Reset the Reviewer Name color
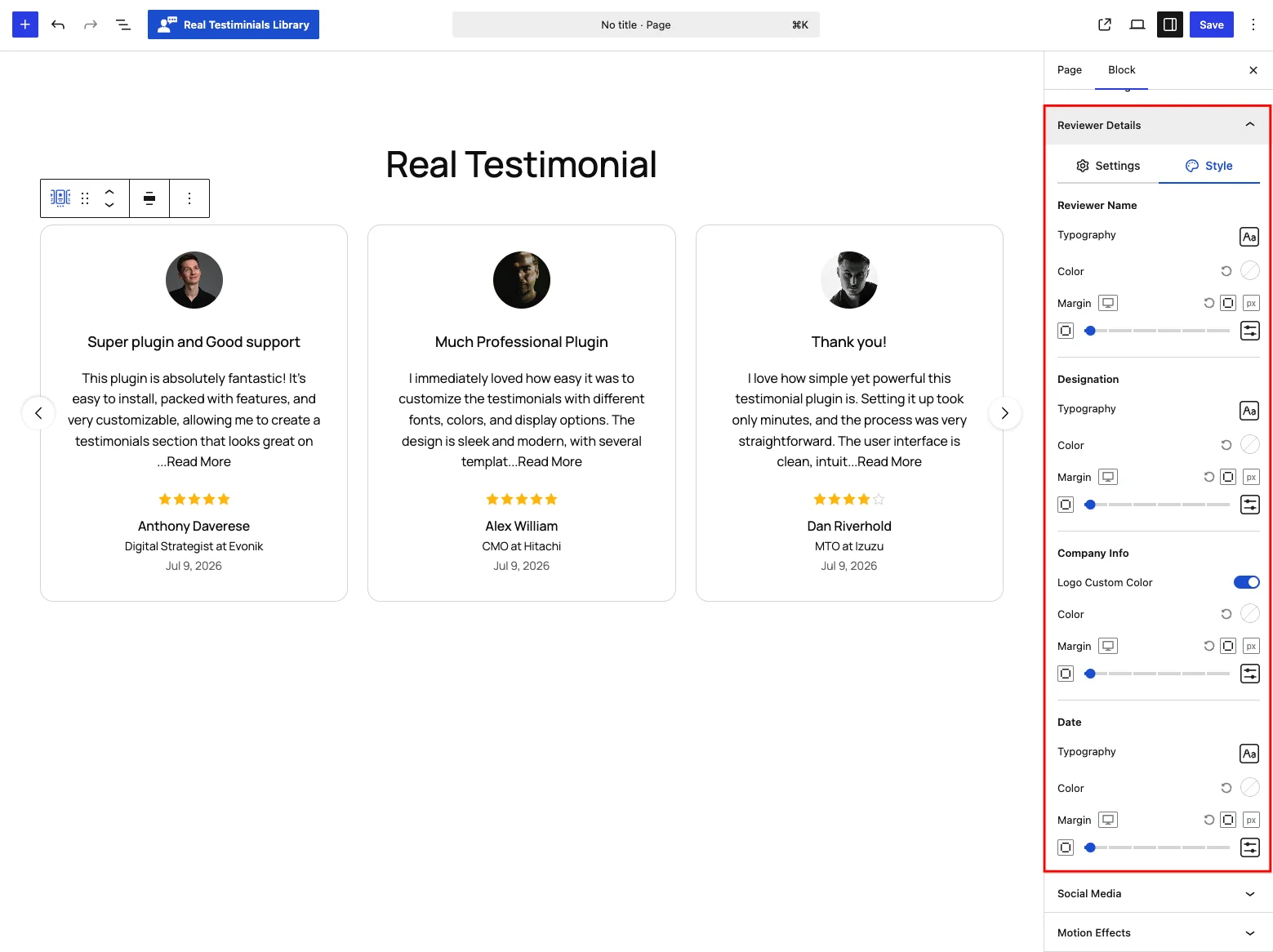Viewport: 1273px width, 952px height. tap(1226, 271)
